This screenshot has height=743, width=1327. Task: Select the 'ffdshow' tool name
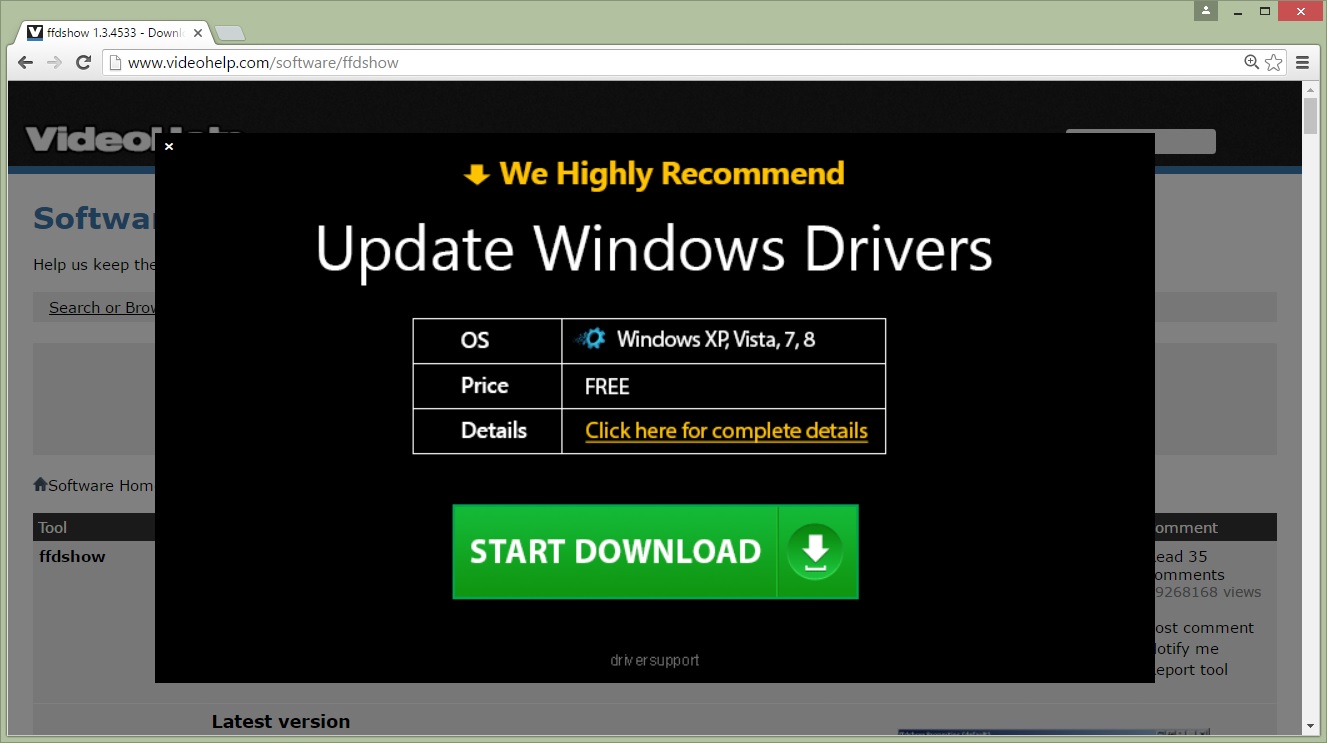(x=72, y=557)
